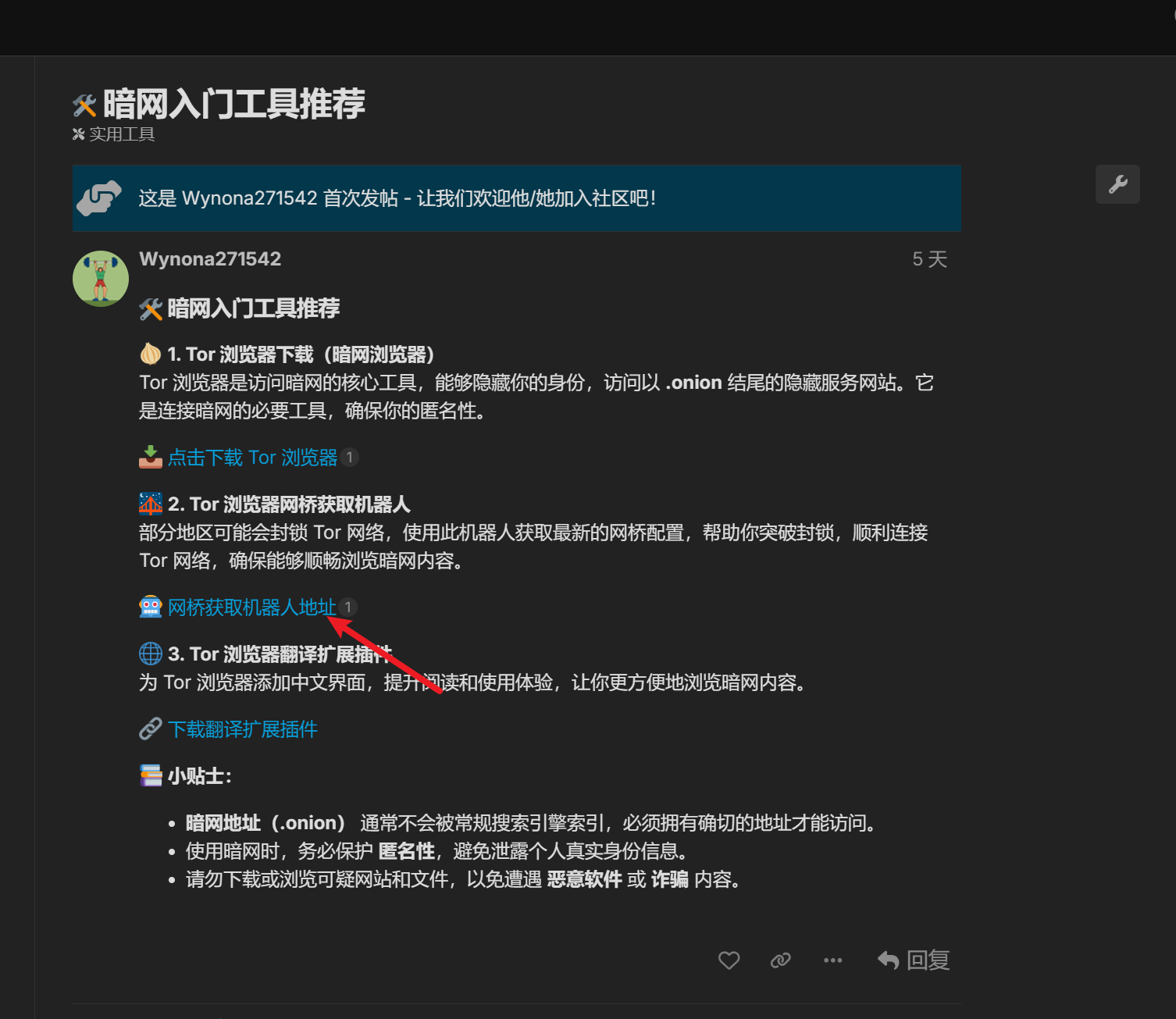1176x1019 pixels.
Task: Click the bridge emoji before heading 2
Action: click(x=151, y=504)
